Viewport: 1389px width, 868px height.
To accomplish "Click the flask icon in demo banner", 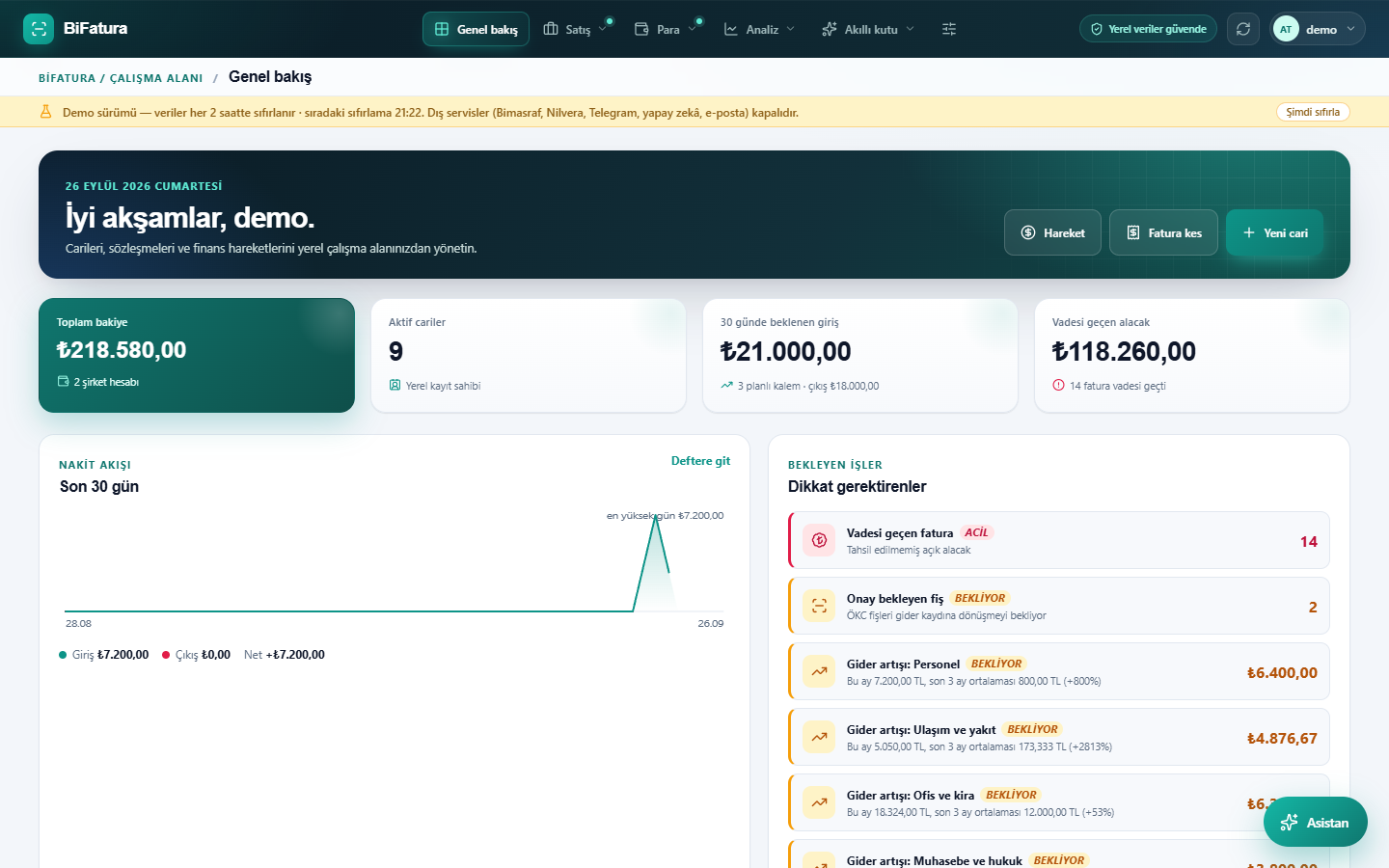I will coord(45,112).
